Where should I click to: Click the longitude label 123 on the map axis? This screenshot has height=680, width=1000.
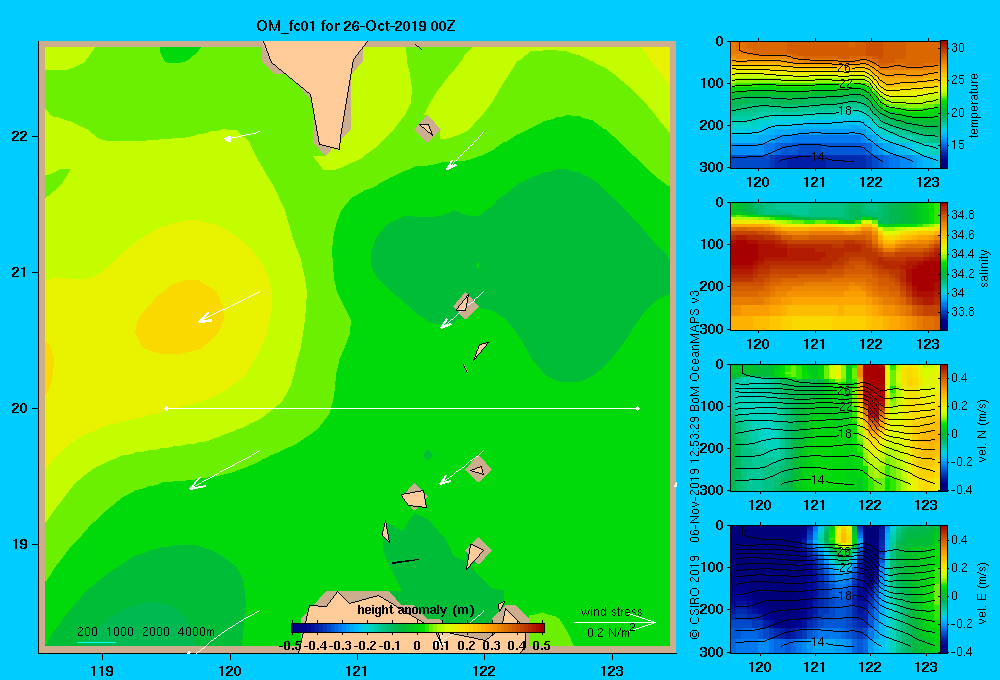612,670
